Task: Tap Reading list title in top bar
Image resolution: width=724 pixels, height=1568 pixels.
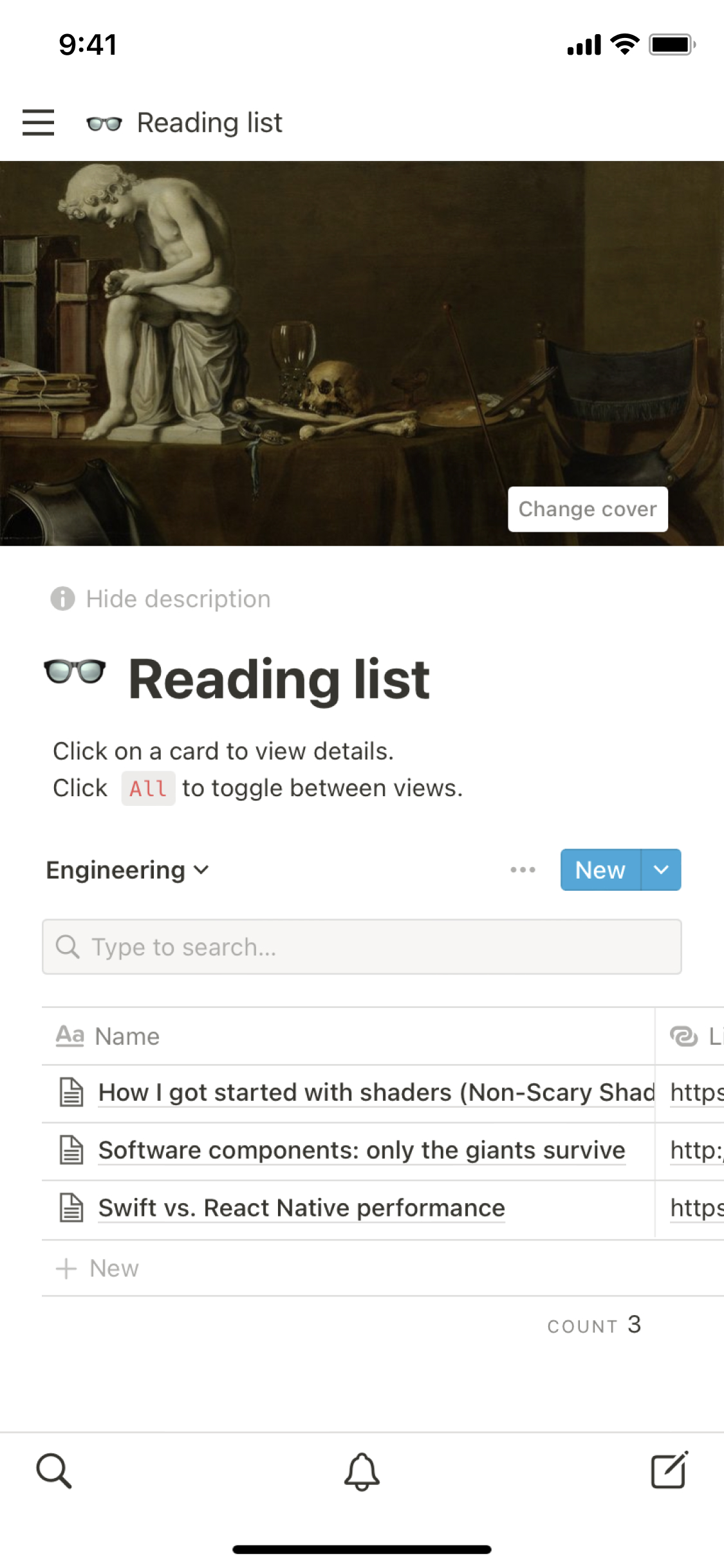Action: coord(209,122)
